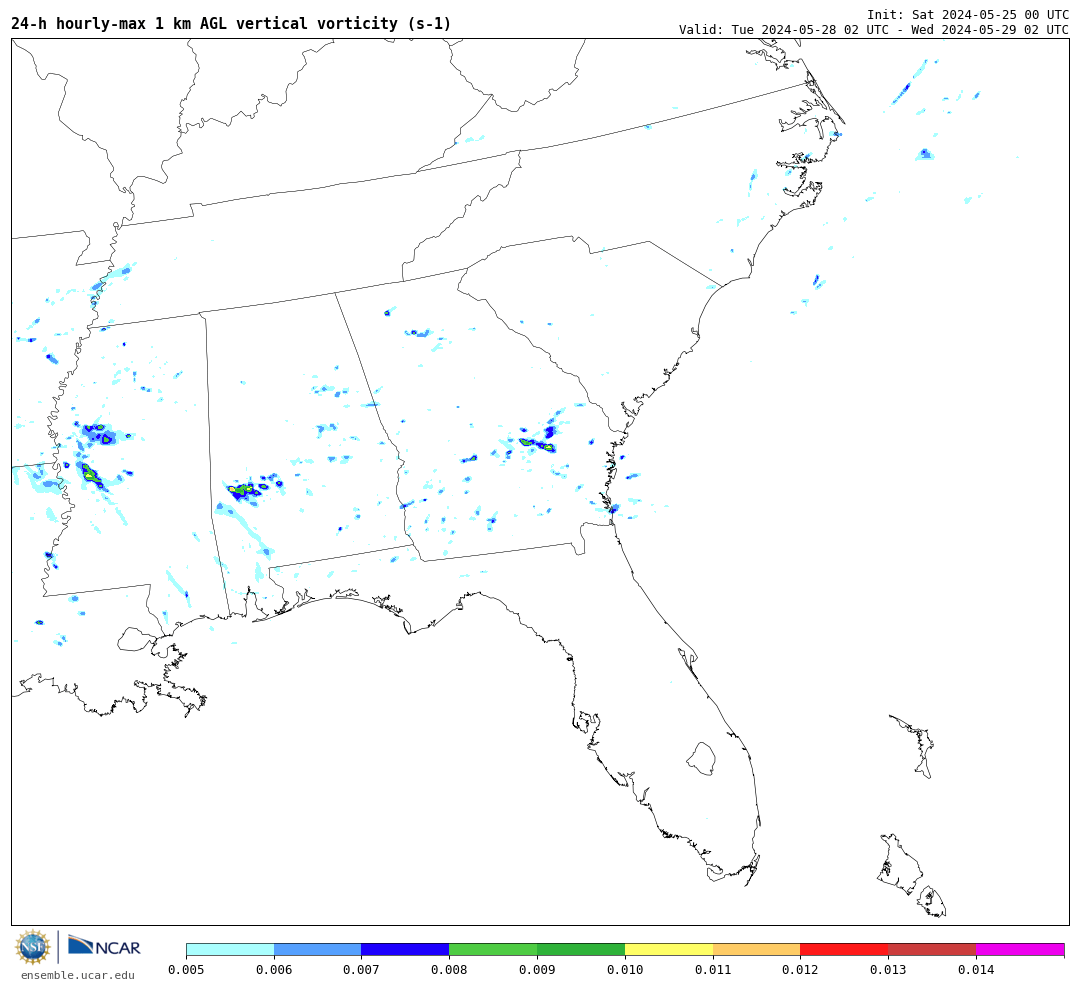This screenshot has height=988, width=1080.
Task: Click the '0.013' colorbar label
Action: [889, 969]
